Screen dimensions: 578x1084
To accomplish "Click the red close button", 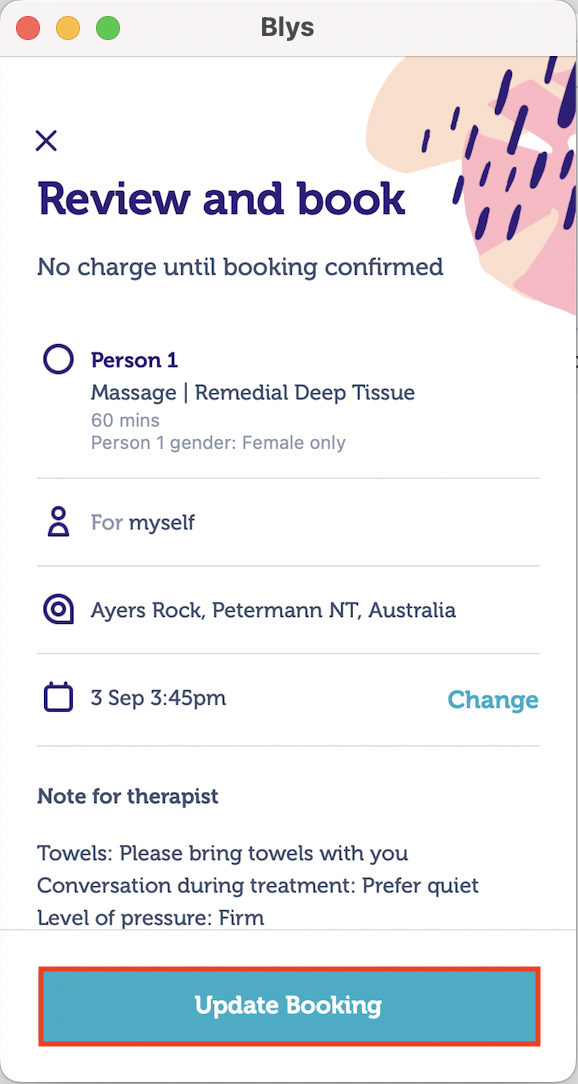I will tap(28, 27).
